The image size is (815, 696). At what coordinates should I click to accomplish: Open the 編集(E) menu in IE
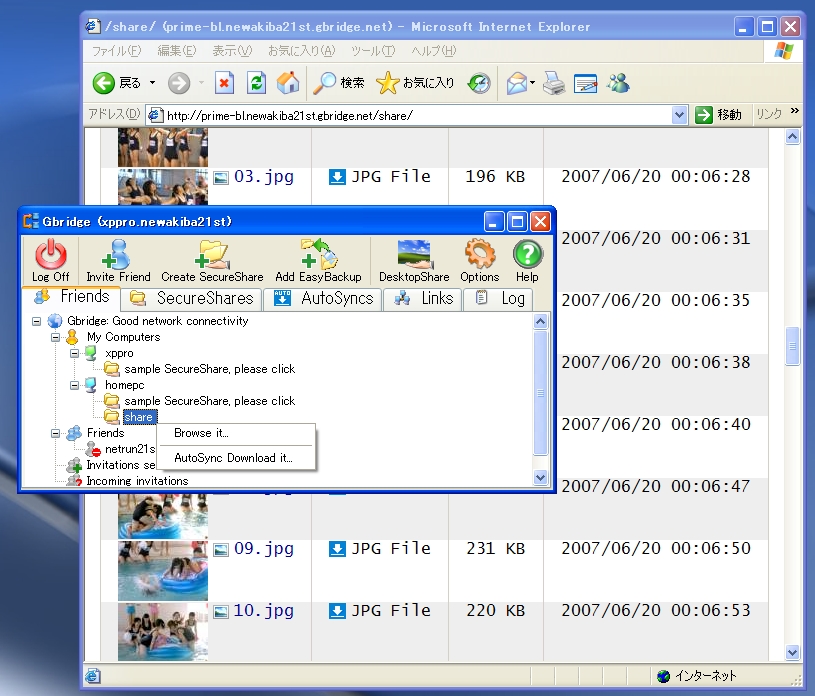(177, 51)
